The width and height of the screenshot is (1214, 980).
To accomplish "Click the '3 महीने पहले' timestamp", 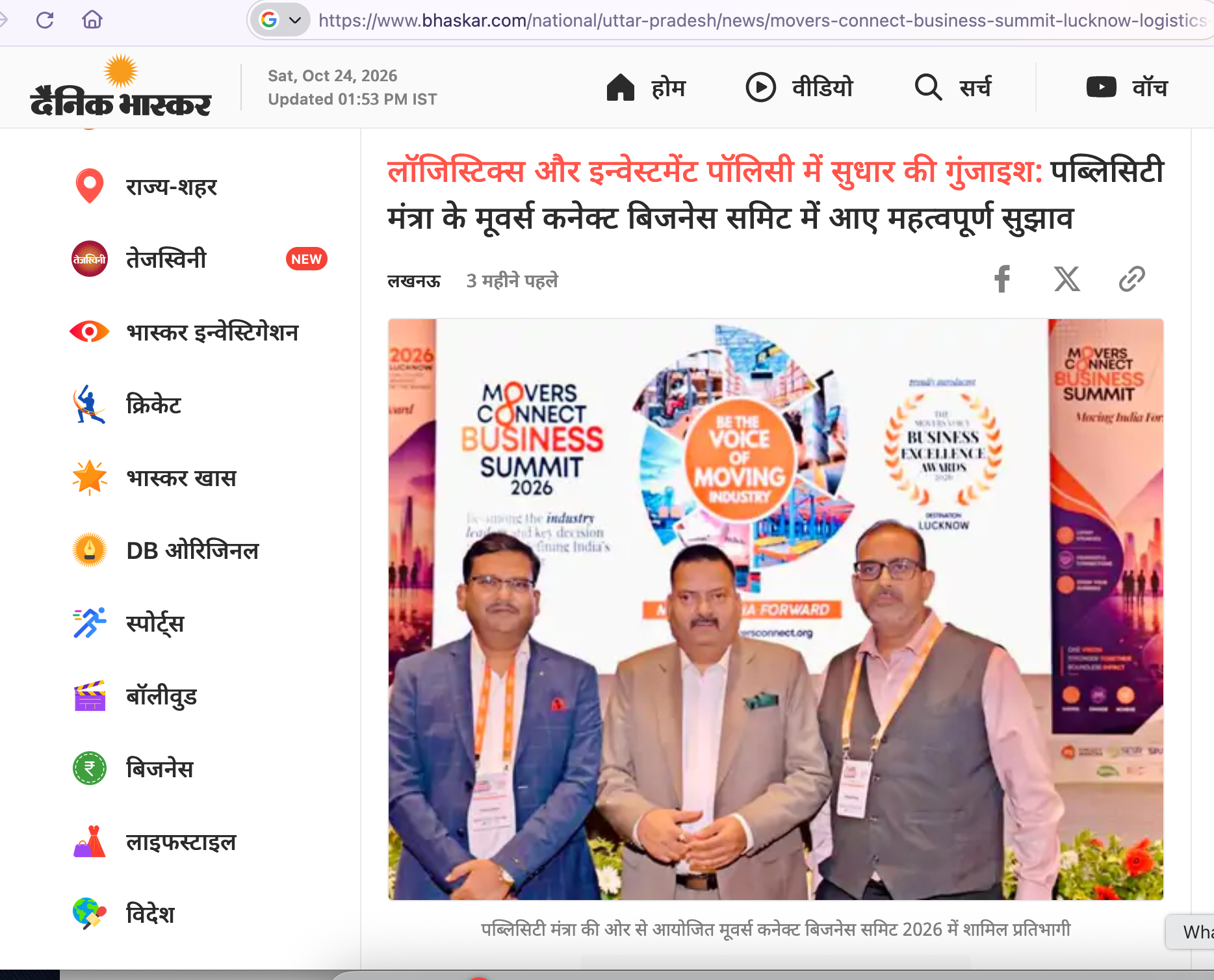I will 512,281.
